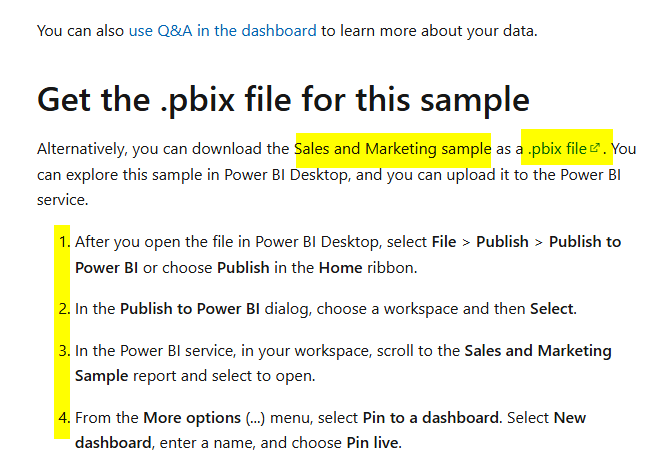Click the bold 'New' word in step 4
The height and width of the screenshot is (461, 651).
(x=570, y=417)
